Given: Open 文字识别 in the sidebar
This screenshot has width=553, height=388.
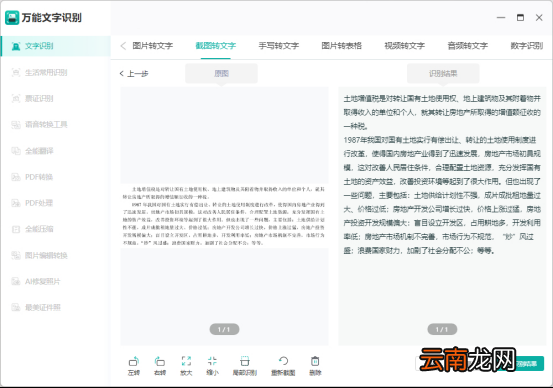Looking at the screenshot, I should click(x=56, y=46).
